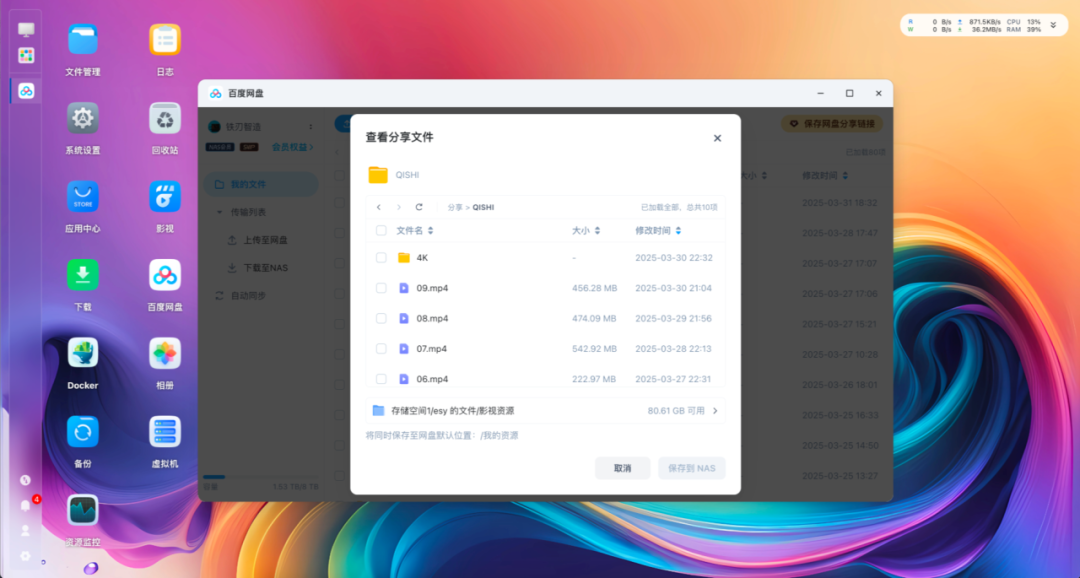1080x578 pixels.
Task: Check the 08.mp4 checkbox
Action: [x=381, y=318]
